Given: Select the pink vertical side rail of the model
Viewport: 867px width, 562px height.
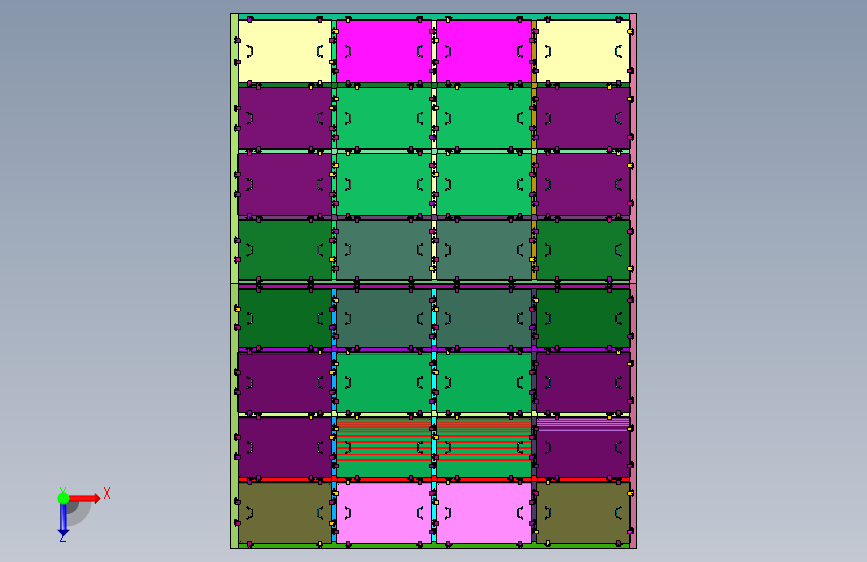Looking at the screenshot, I should tap(633, 281).
